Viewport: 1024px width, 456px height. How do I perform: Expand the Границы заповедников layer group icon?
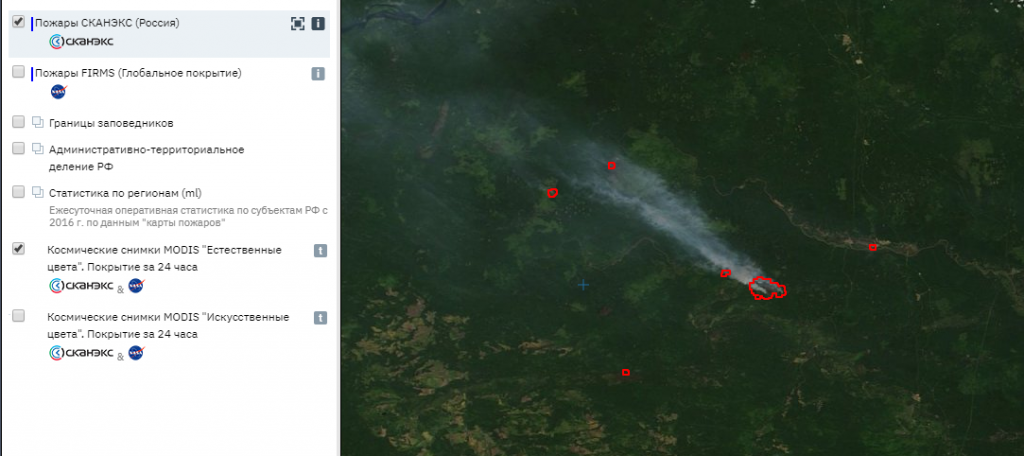[38, 122]
